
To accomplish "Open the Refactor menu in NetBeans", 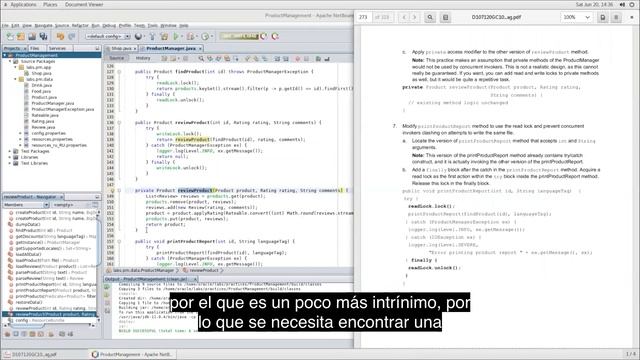I will point(80,25).
